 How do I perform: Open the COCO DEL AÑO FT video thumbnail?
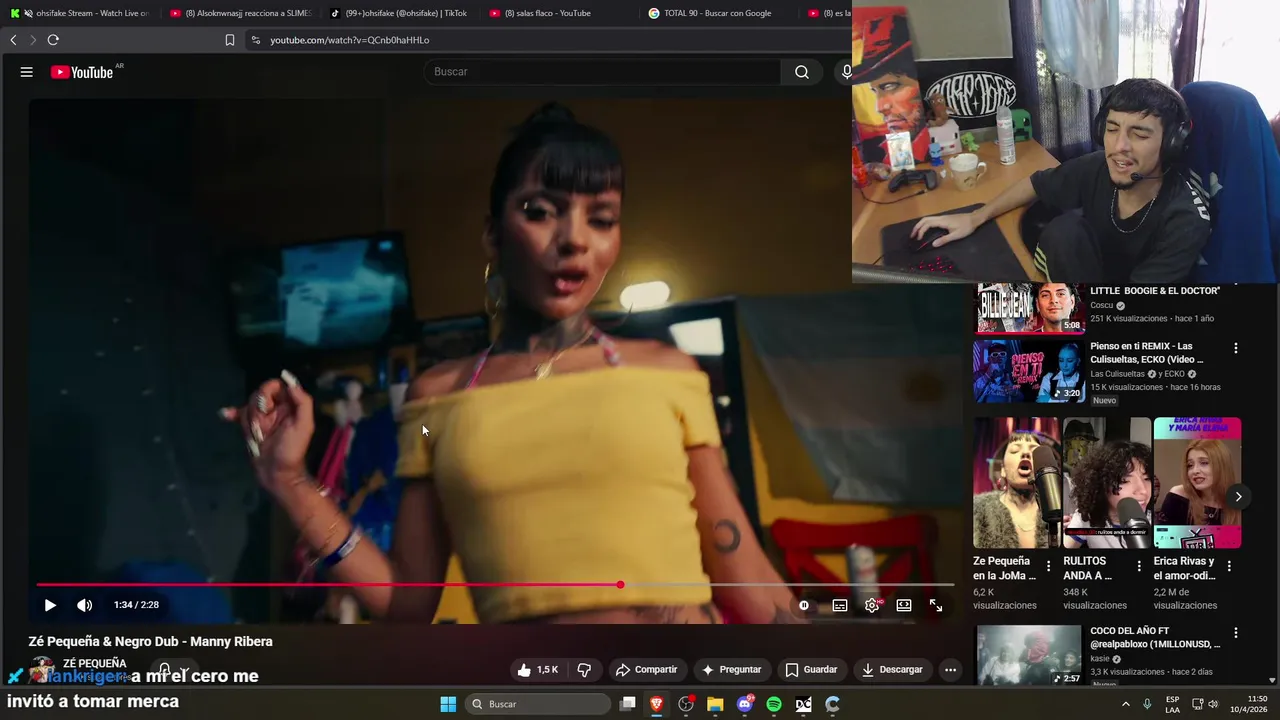tap(1029, 655)
